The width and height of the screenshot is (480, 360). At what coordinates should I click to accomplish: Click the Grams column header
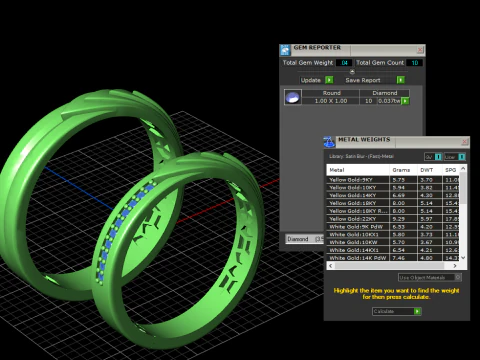[403, 170]
